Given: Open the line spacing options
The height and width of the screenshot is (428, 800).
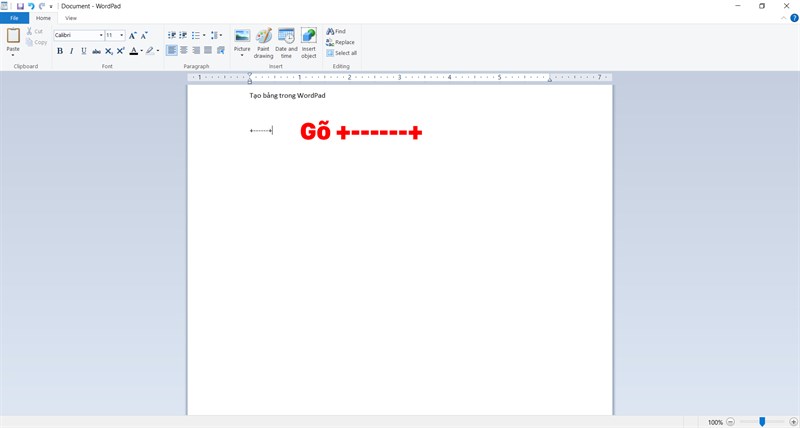Looking at the screenshot, I should pos(216,35).
